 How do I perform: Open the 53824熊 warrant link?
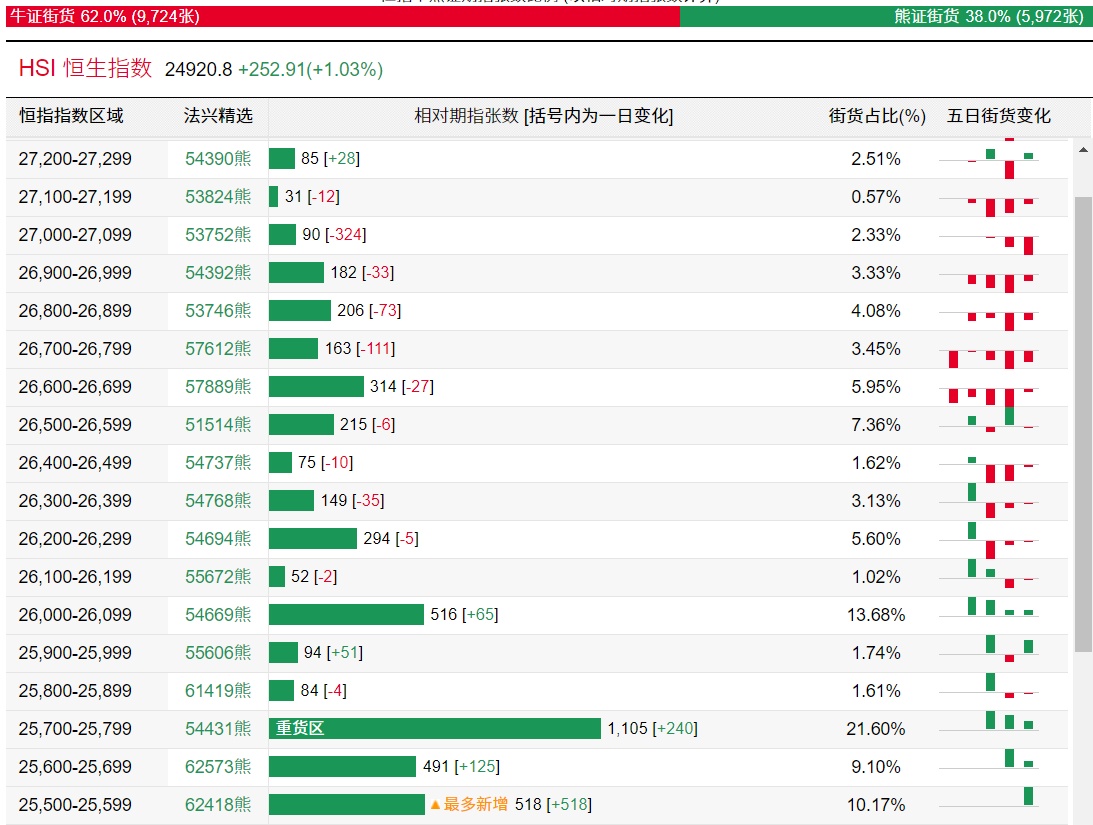(x=218, y=197)
